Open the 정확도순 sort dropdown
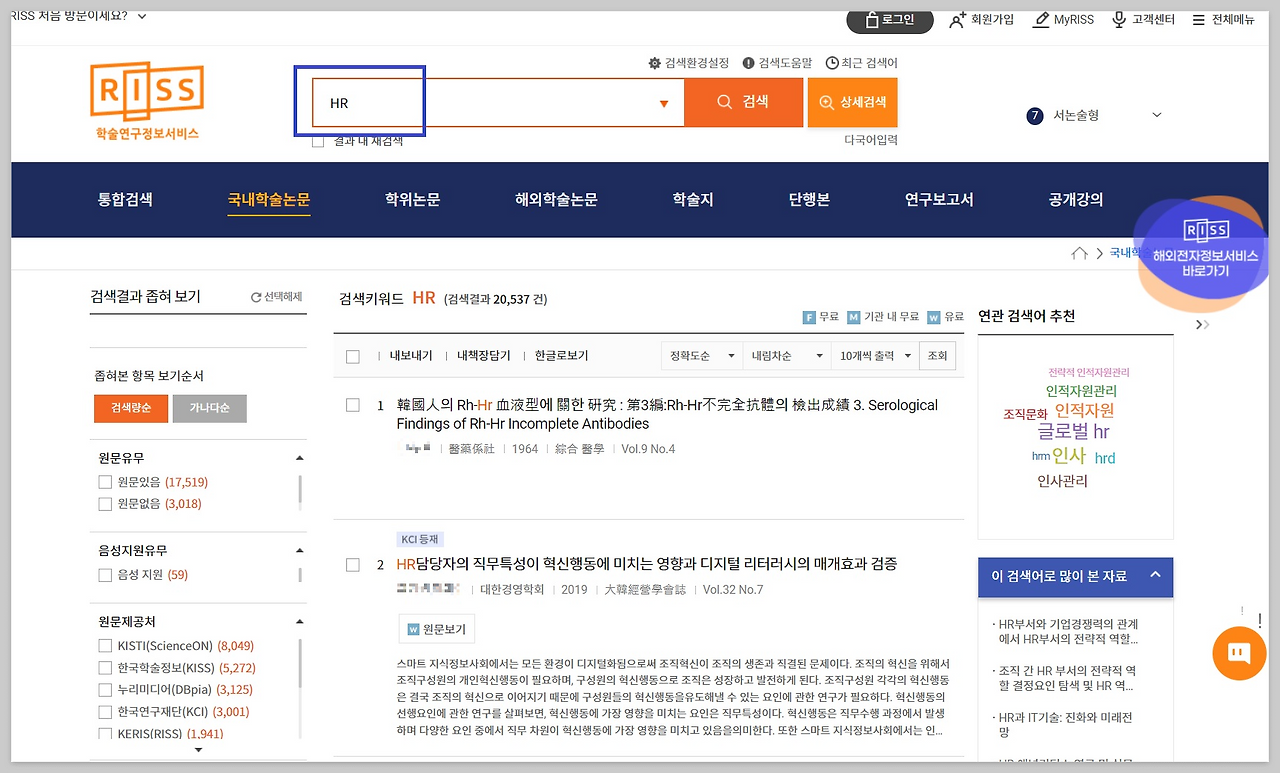 click(x=701, y=355)
